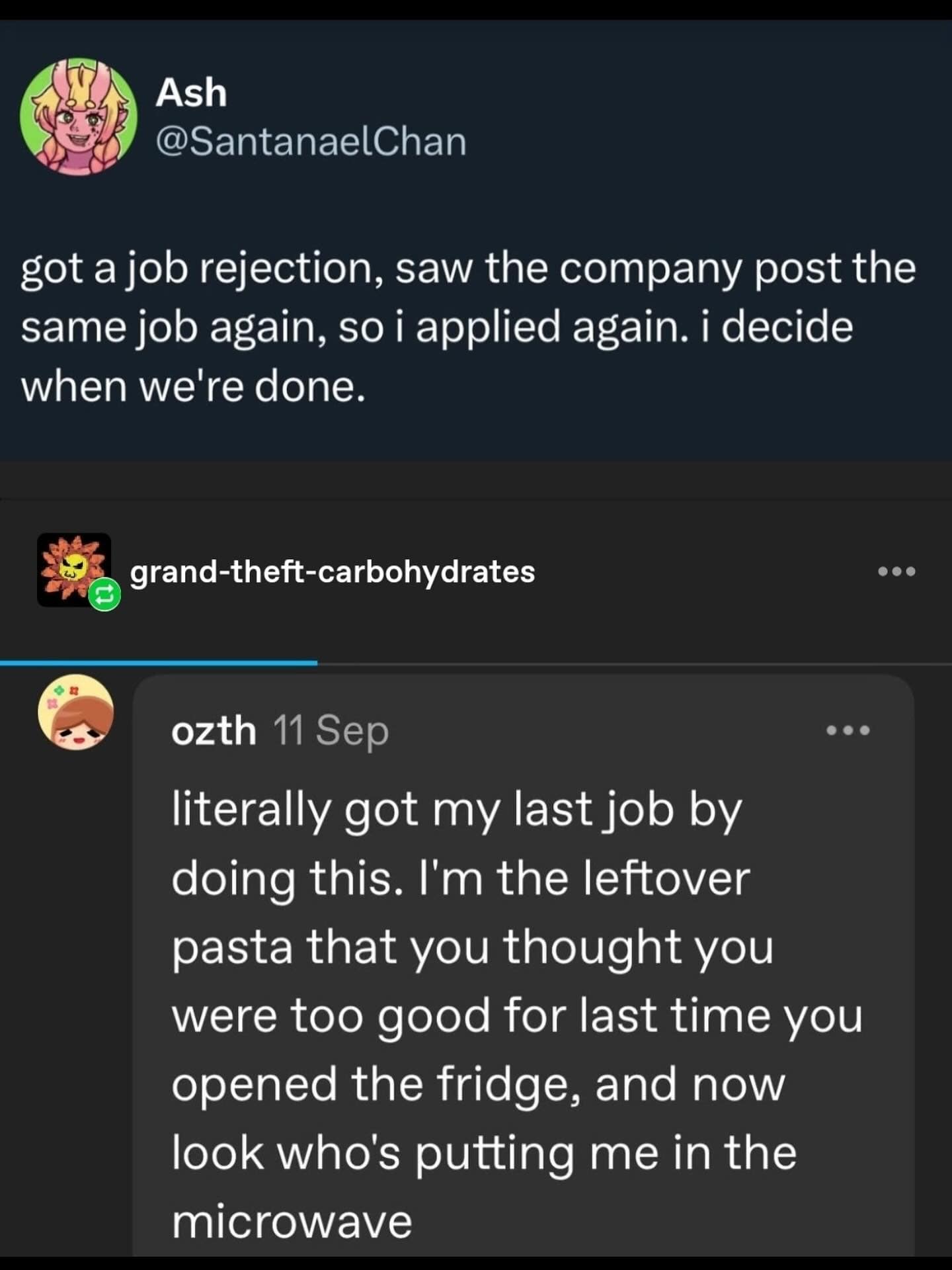This screenshot has width=952, height=1270.
Task: Click the ozth username
Action: (x=214, y=731)
